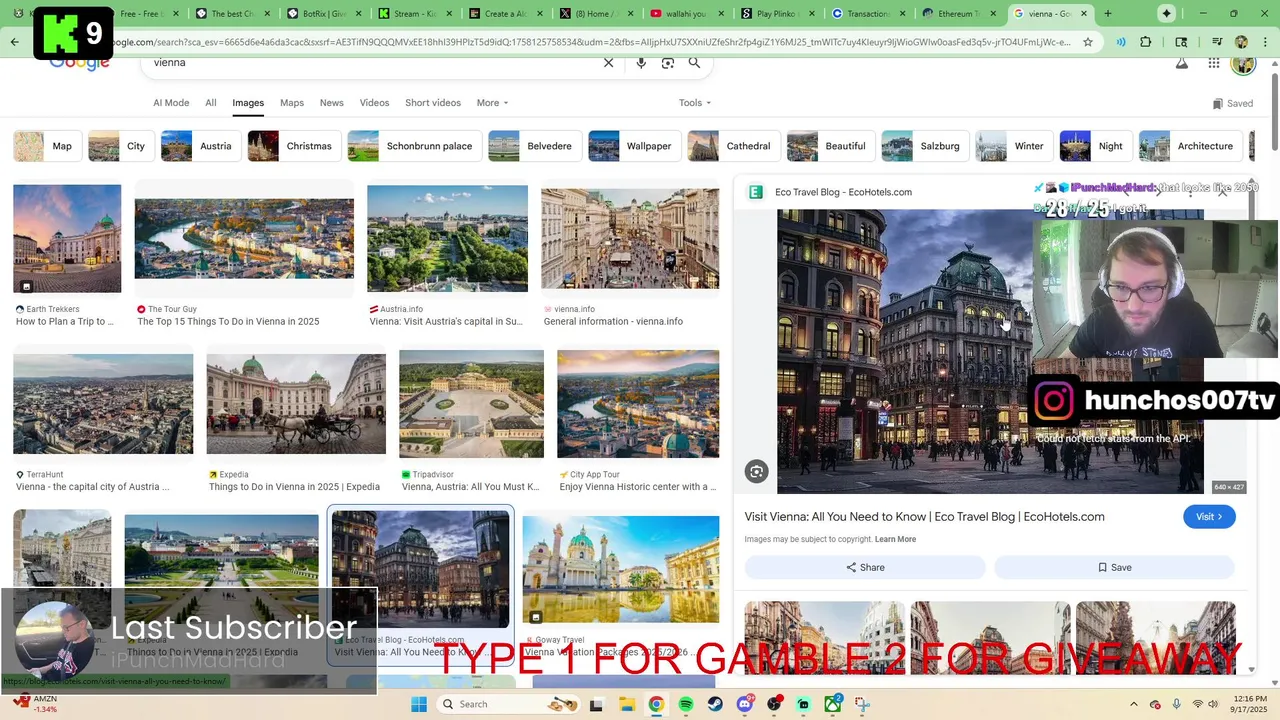Save the image with Save button
Viewport: 1280px width, 720px height.
click(x=1114, y=567)
